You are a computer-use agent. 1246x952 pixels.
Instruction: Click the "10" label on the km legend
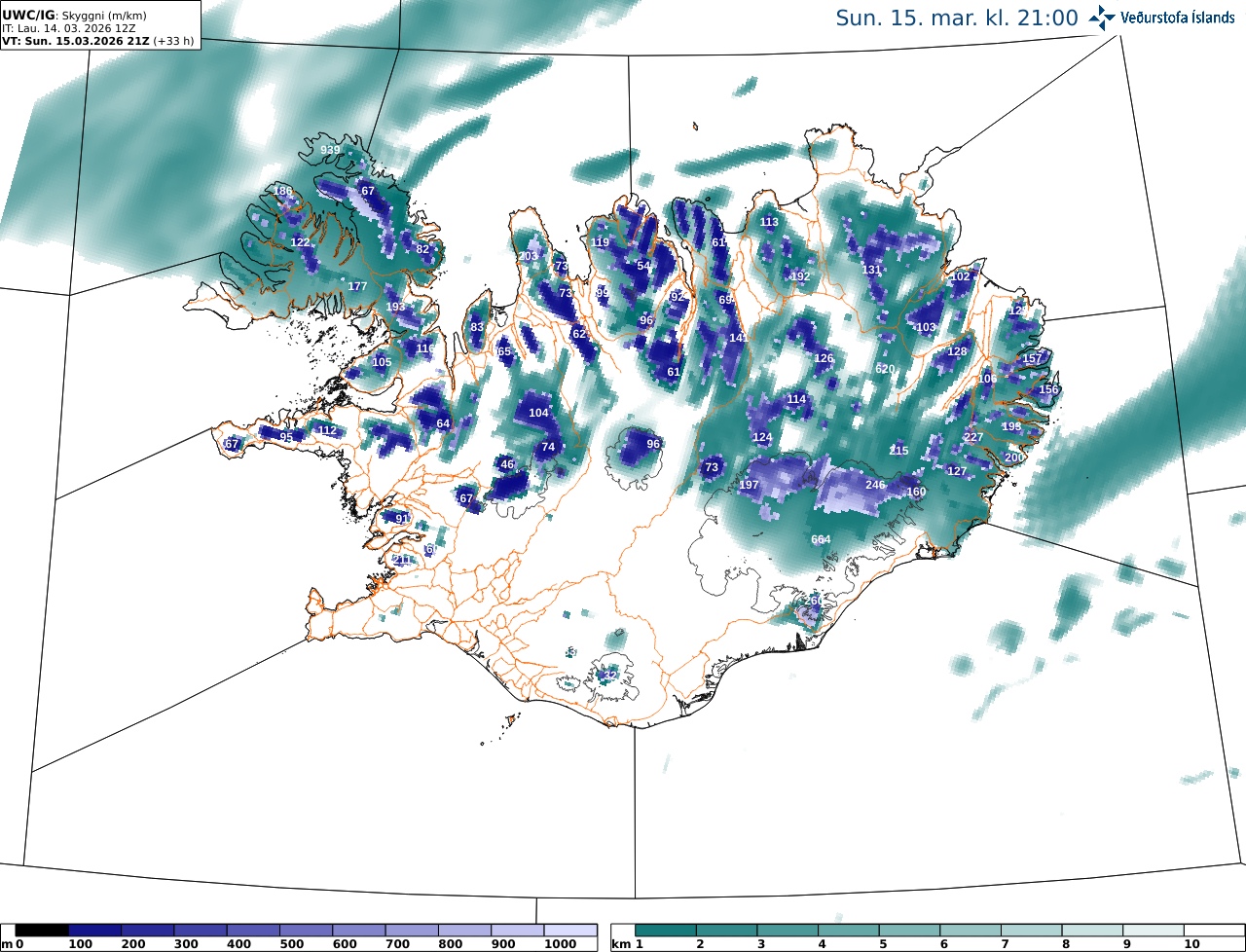[1191, 944]
